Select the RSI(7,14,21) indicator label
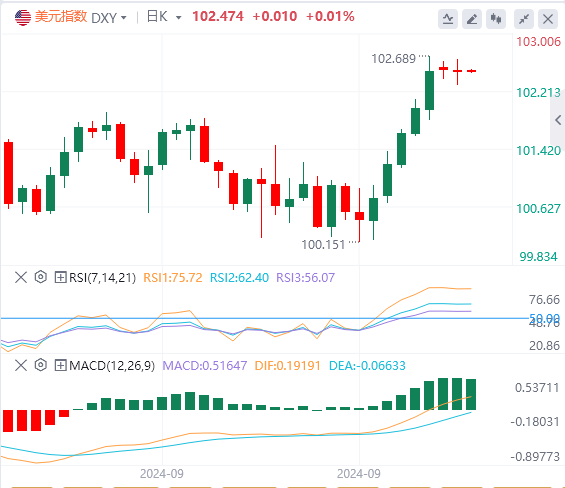565x488 pixels. (x=102, y=278)
